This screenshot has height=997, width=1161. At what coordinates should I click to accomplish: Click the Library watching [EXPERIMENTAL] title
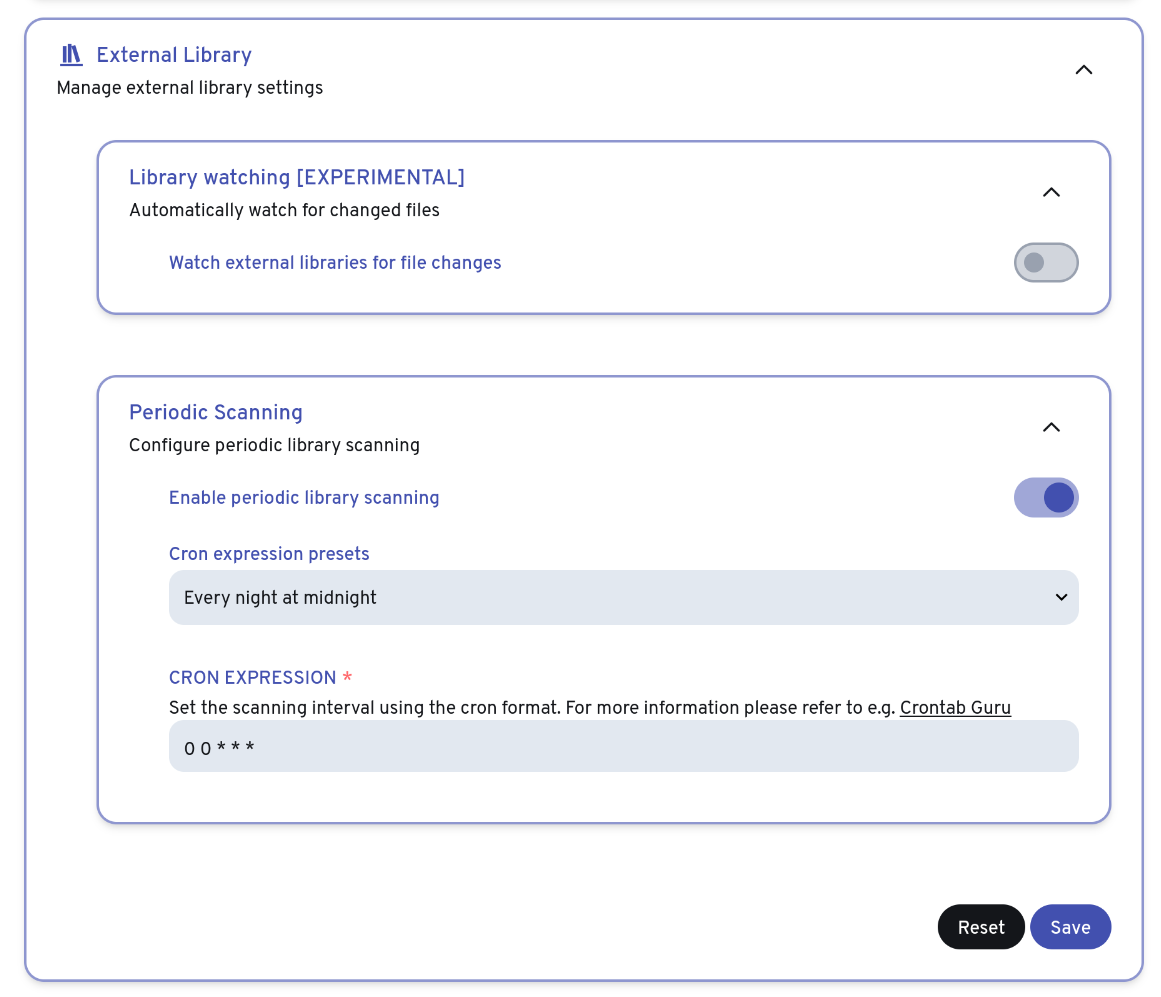pos(296,177)
